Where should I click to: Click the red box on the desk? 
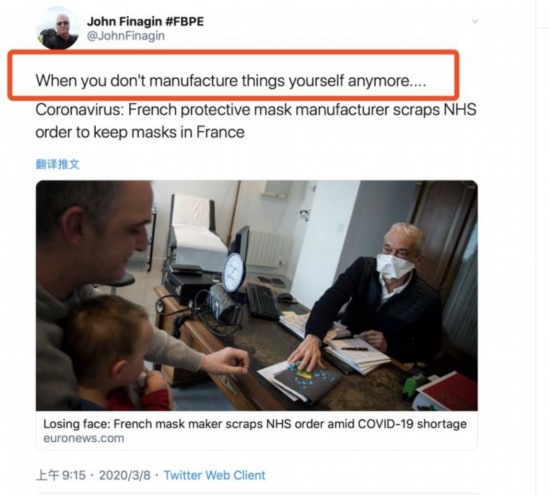[x=447, y=391]
